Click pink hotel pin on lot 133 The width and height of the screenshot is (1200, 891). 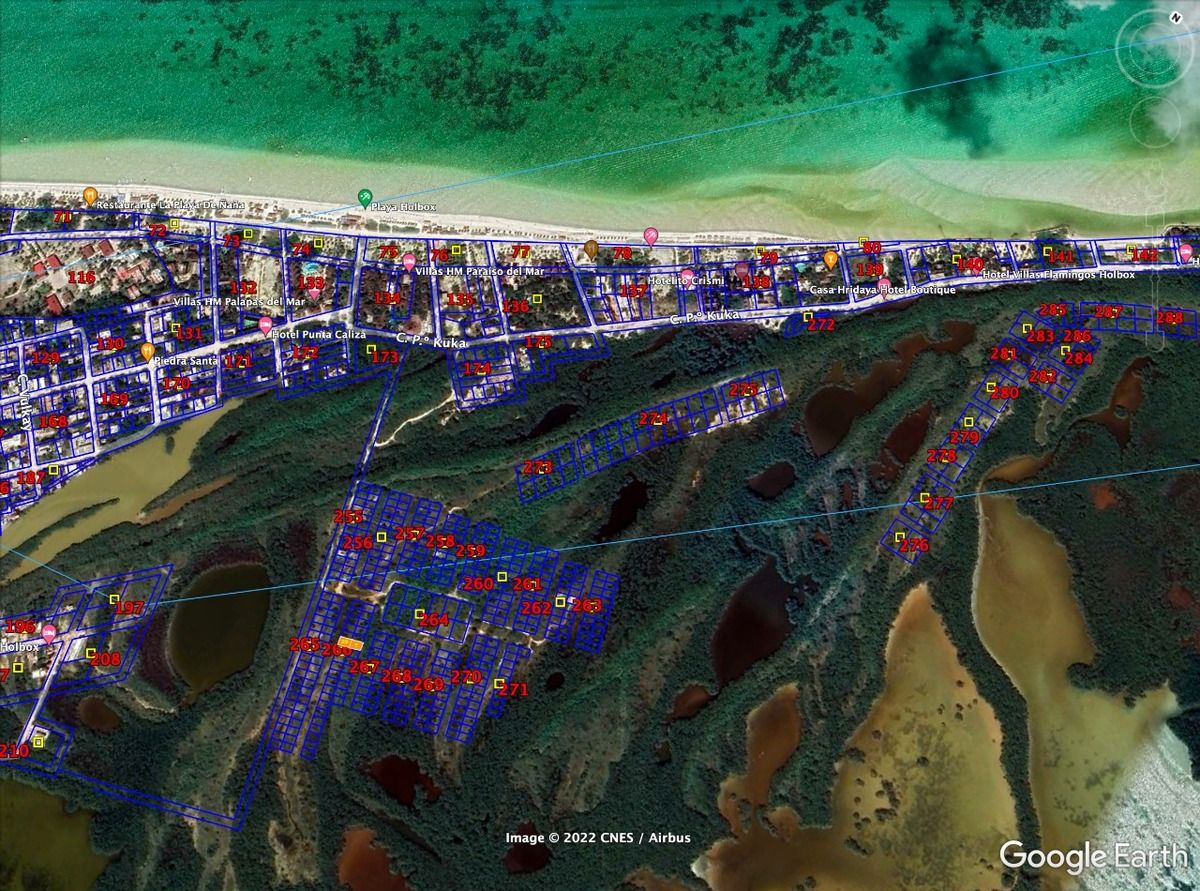[315, 292]
